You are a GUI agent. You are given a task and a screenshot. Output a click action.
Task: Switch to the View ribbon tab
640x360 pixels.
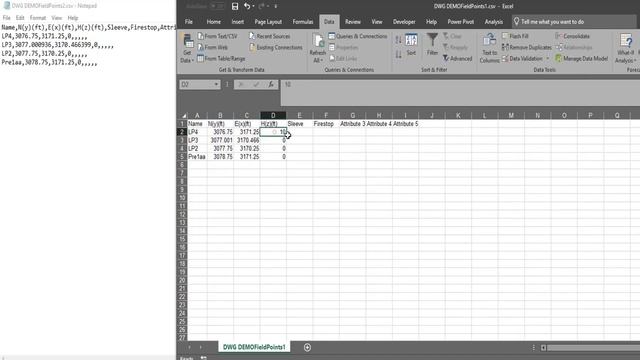[x=377, y=22]
